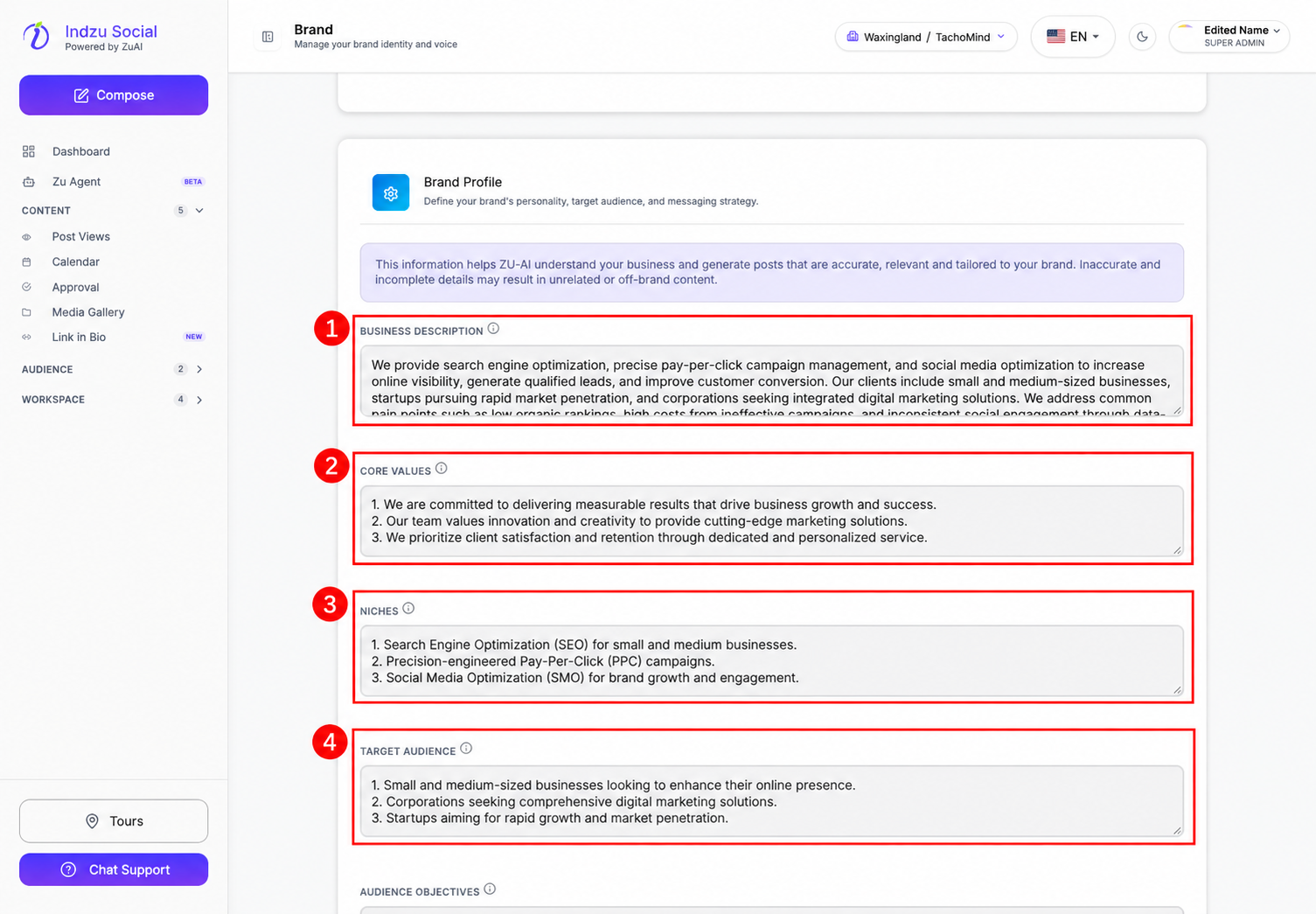This screenshot has width=1316, height=914.
Task: Collapse the Content section chevron
Action: (199, 211)
